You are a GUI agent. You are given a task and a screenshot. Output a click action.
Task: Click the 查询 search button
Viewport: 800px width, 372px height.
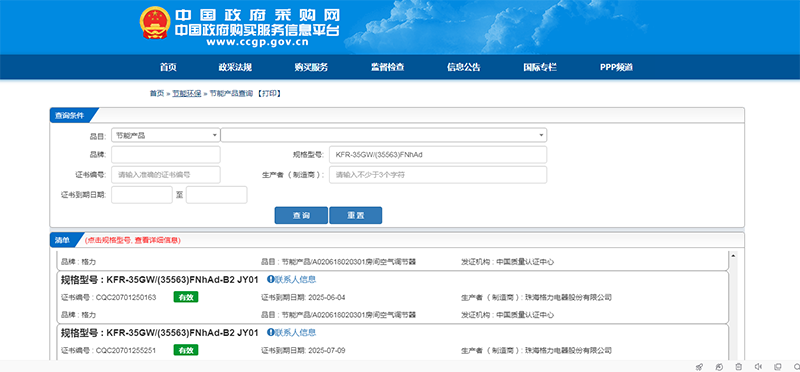tap(301, 215)
